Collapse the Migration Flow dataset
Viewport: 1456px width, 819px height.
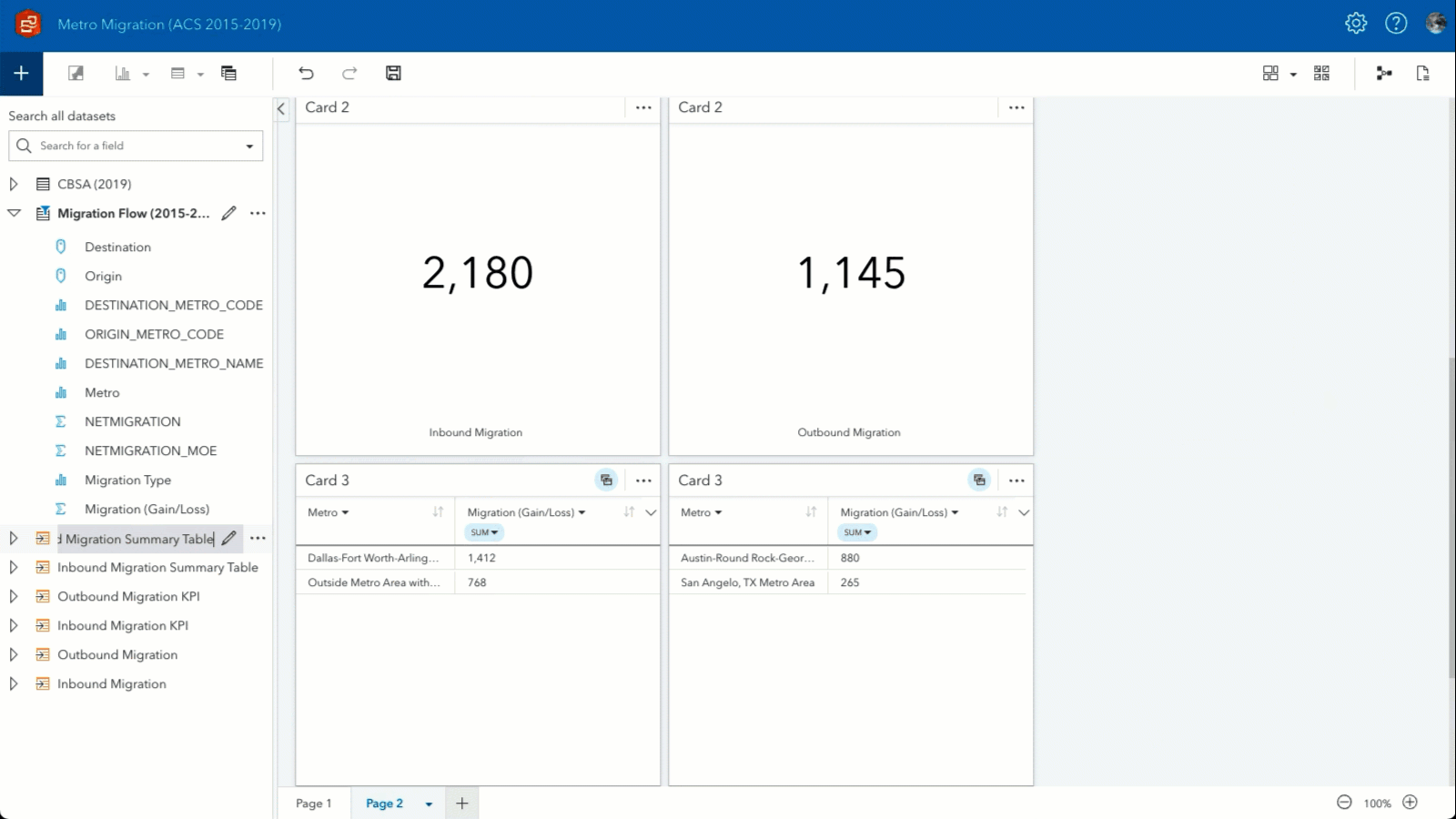[14, 213]
